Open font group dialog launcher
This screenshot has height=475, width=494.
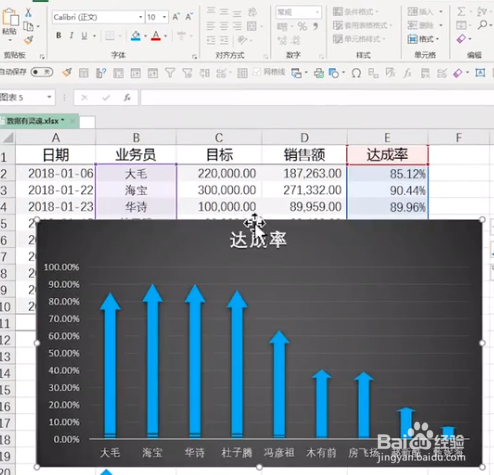pyautogui.click(x=194, y=57)
